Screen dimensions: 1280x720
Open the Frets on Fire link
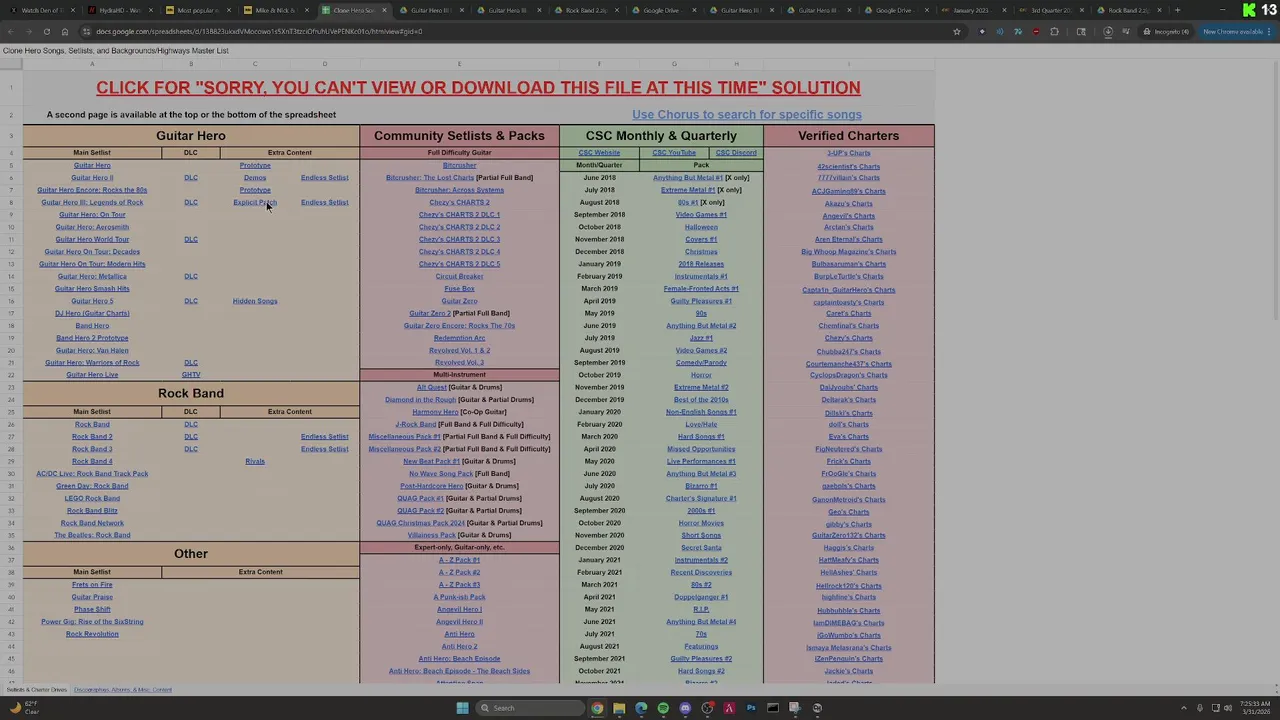(92, 585)
